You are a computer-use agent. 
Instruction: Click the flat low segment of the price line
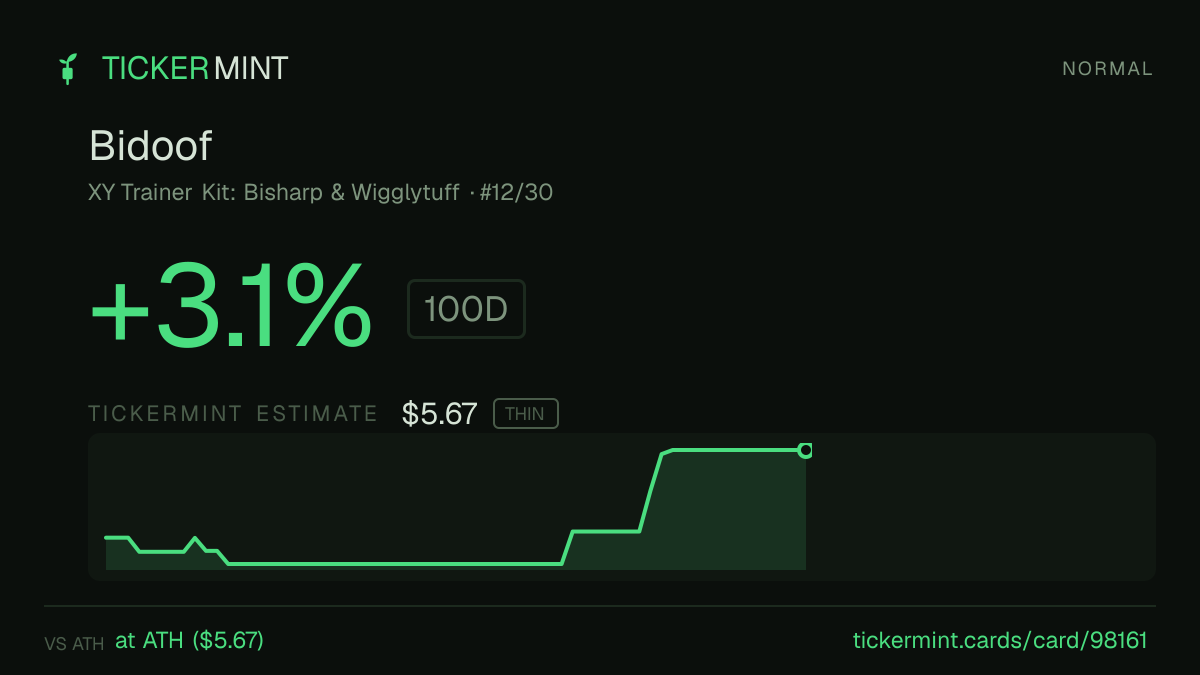coord(395,564)
